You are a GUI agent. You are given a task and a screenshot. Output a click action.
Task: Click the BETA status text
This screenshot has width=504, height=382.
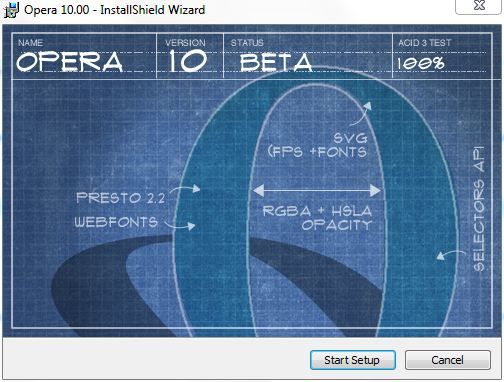(276, 62)
